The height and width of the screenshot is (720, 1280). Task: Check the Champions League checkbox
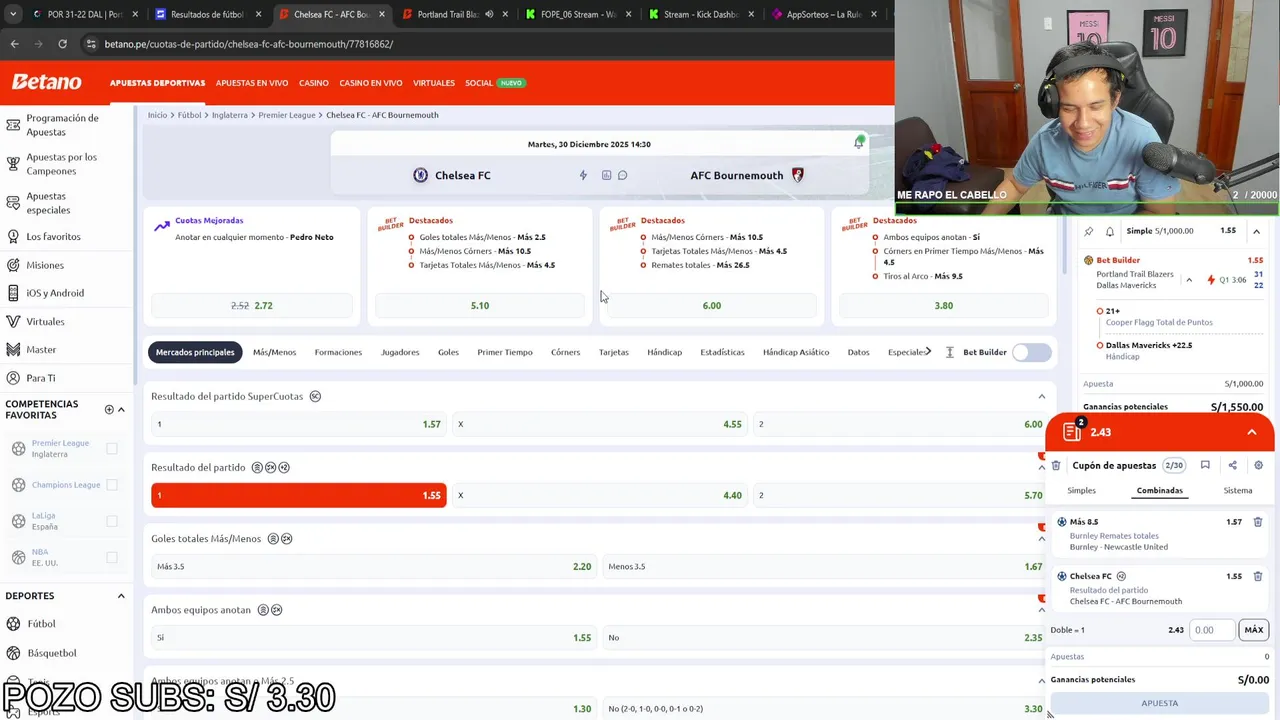point(112,485)
